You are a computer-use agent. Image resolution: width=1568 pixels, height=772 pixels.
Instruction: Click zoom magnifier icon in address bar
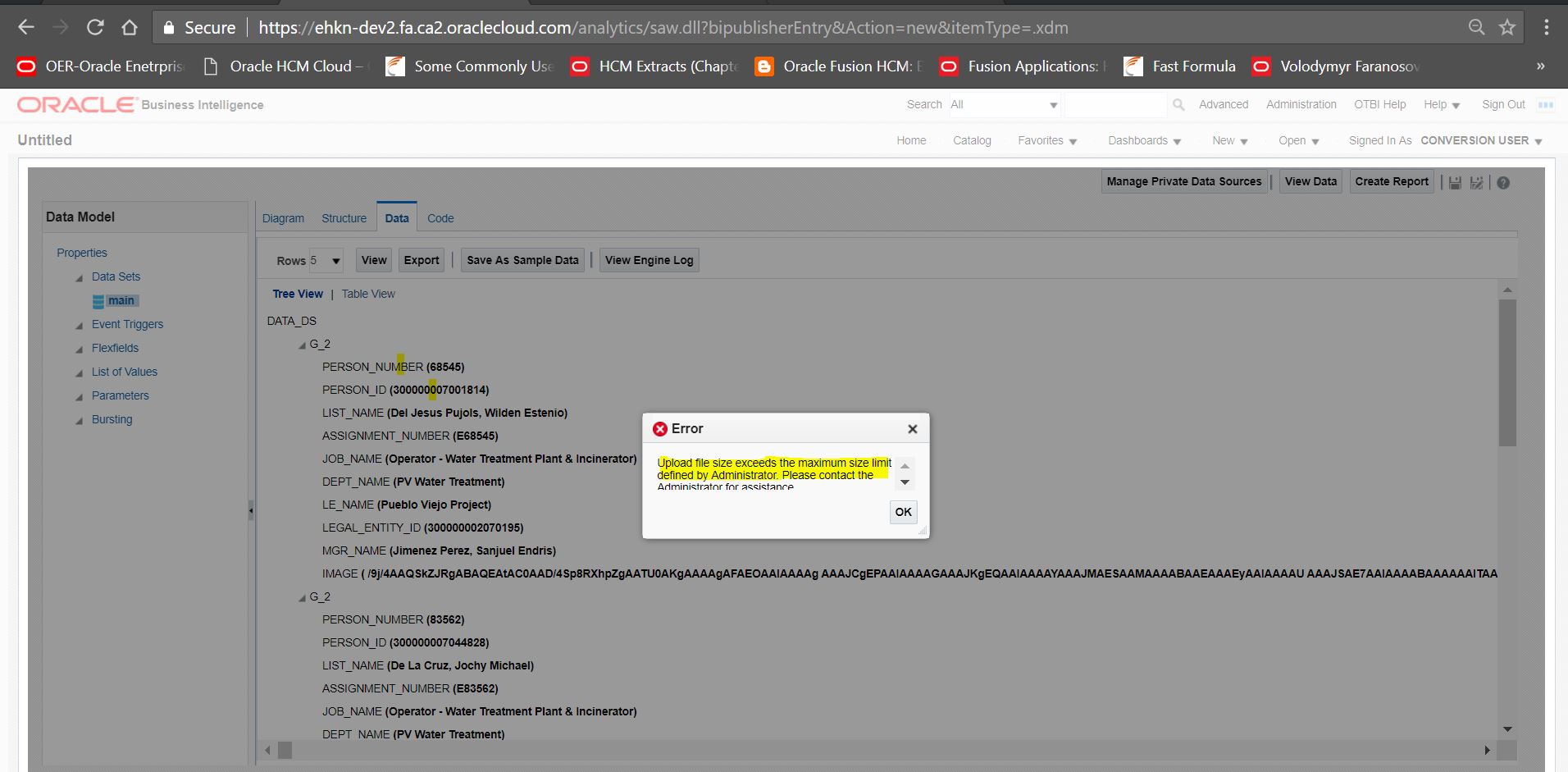click(1476, 27)
